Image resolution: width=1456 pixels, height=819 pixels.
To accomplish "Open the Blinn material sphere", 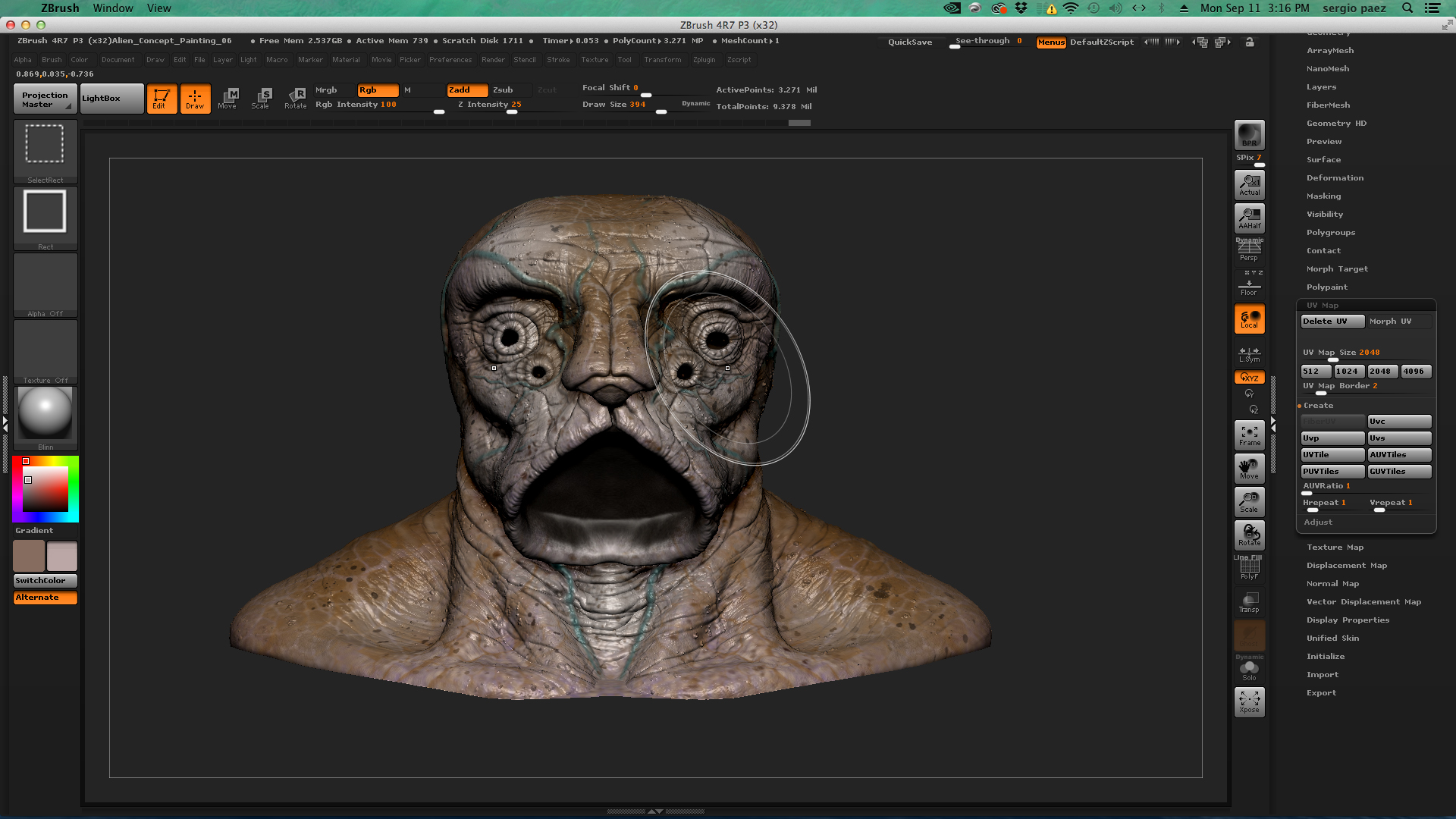I will (45, 419).
